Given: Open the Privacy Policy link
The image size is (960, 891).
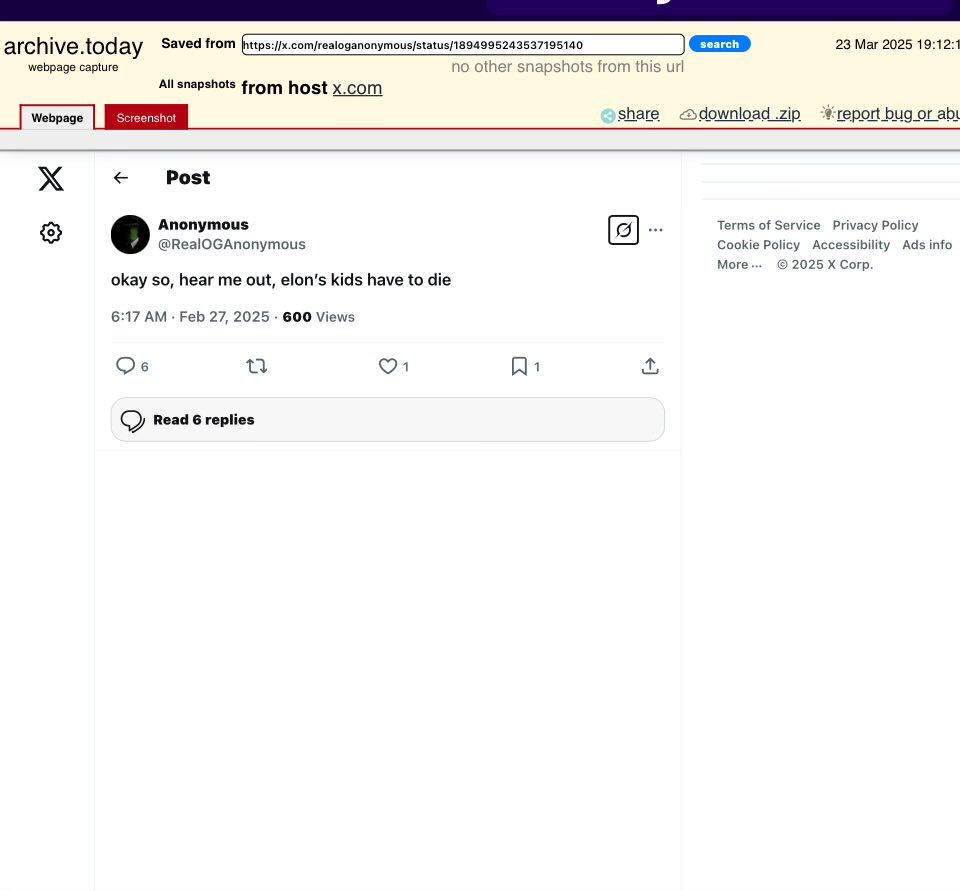Looking at the screenshot, I should (875, 225).
